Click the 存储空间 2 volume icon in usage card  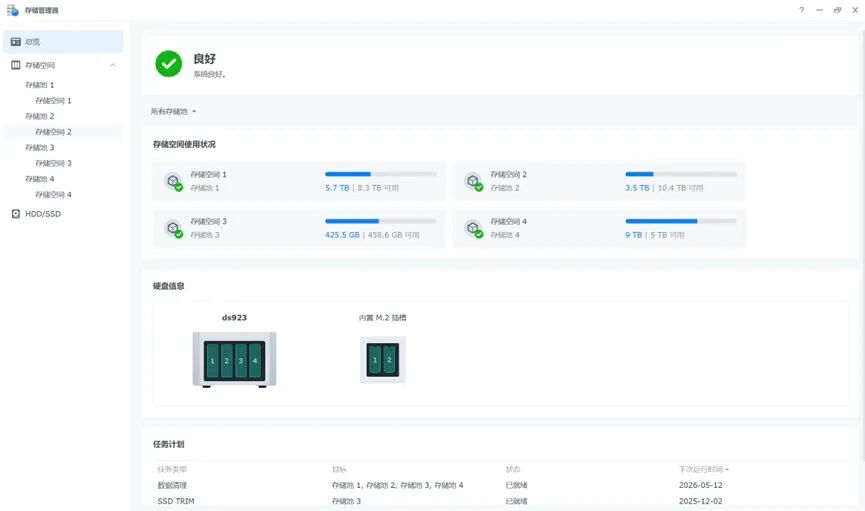(x=474, y=182)
